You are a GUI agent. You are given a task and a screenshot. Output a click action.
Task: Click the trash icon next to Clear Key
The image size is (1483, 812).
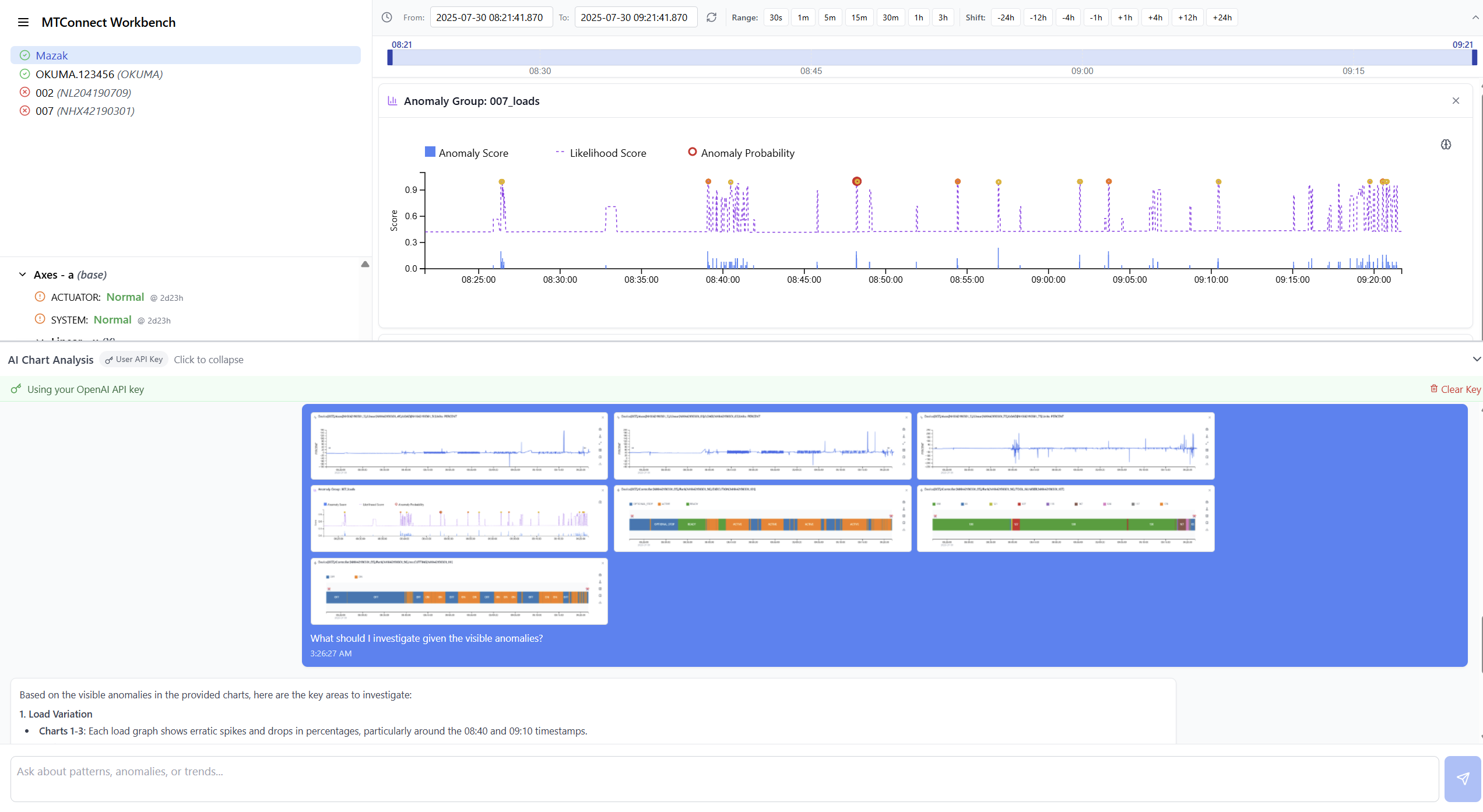pos(1434,389)
